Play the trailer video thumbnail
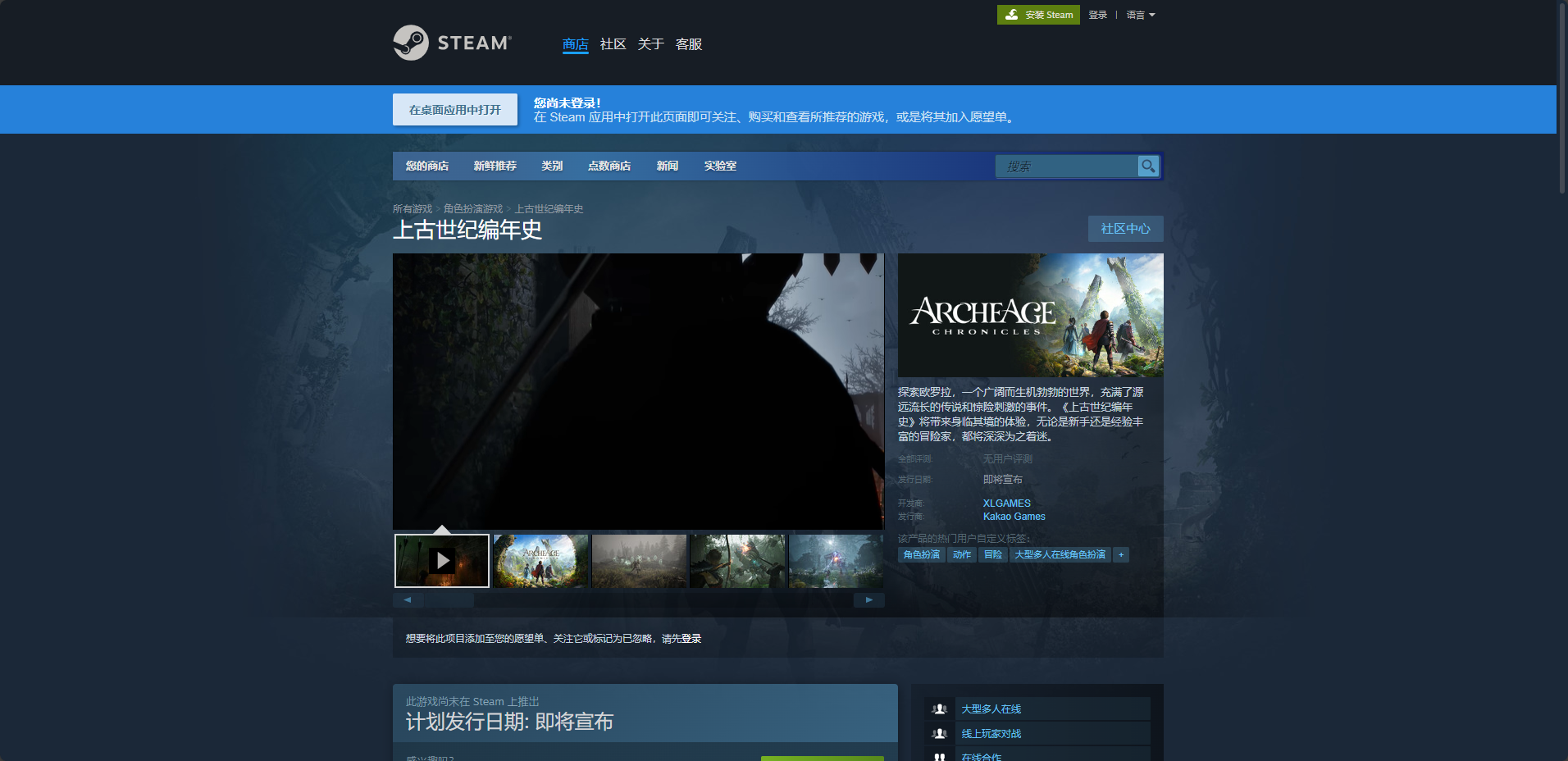The image size is (1568, 761). [x=442, y=561]
